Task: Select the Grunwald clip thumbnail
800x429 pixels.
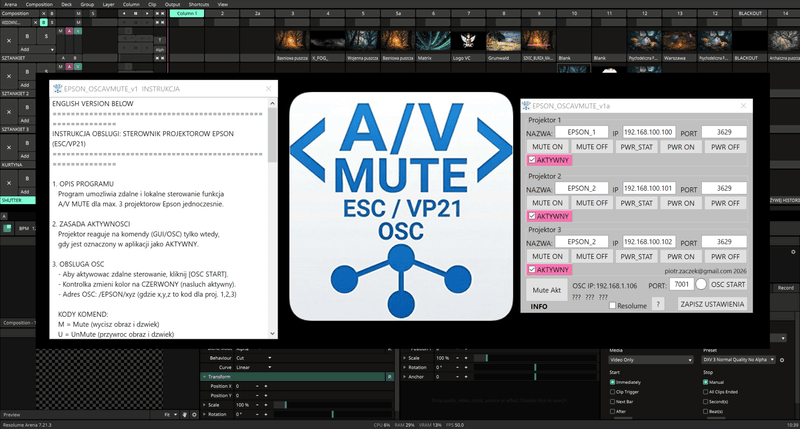Action: tap(503, 41)
